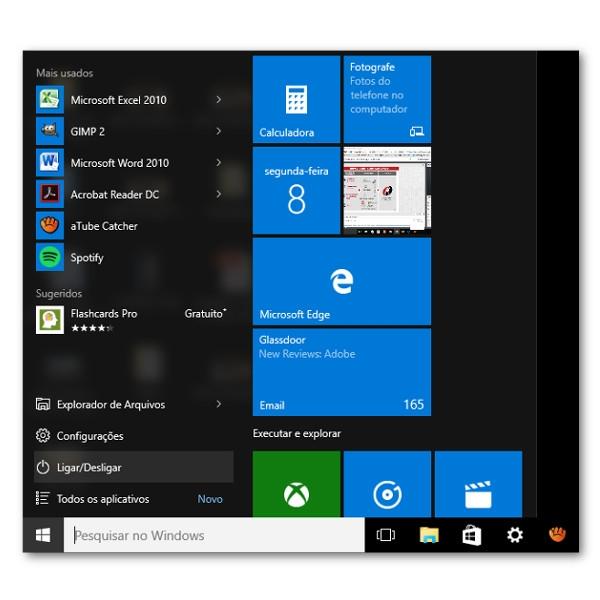The height and width of the screenshot is (600, 600).
Task: Launch Acrobat Reader DC icon
Action: 50,194
